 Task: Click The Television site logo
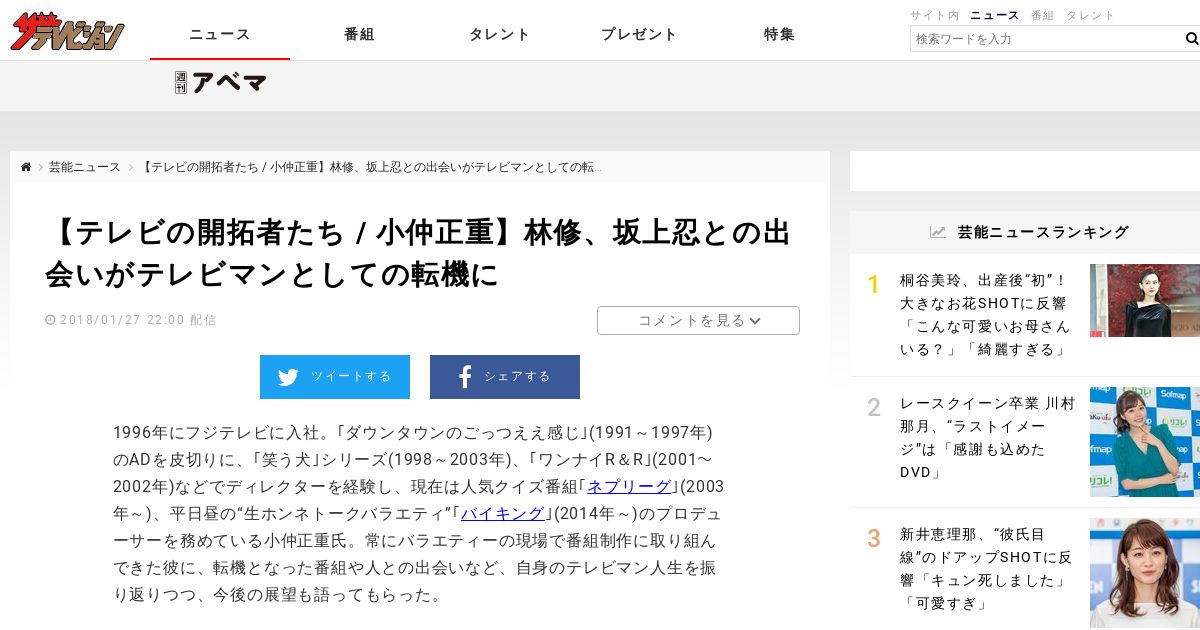coord(67,33)
